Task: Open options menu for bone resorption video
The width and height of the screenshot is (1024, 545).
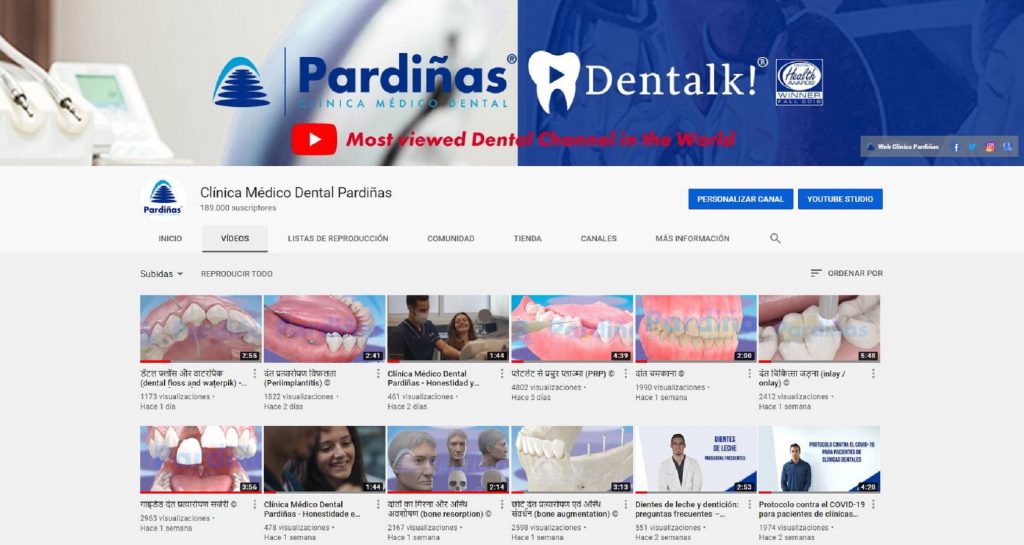Action: (x=502, y=505)
